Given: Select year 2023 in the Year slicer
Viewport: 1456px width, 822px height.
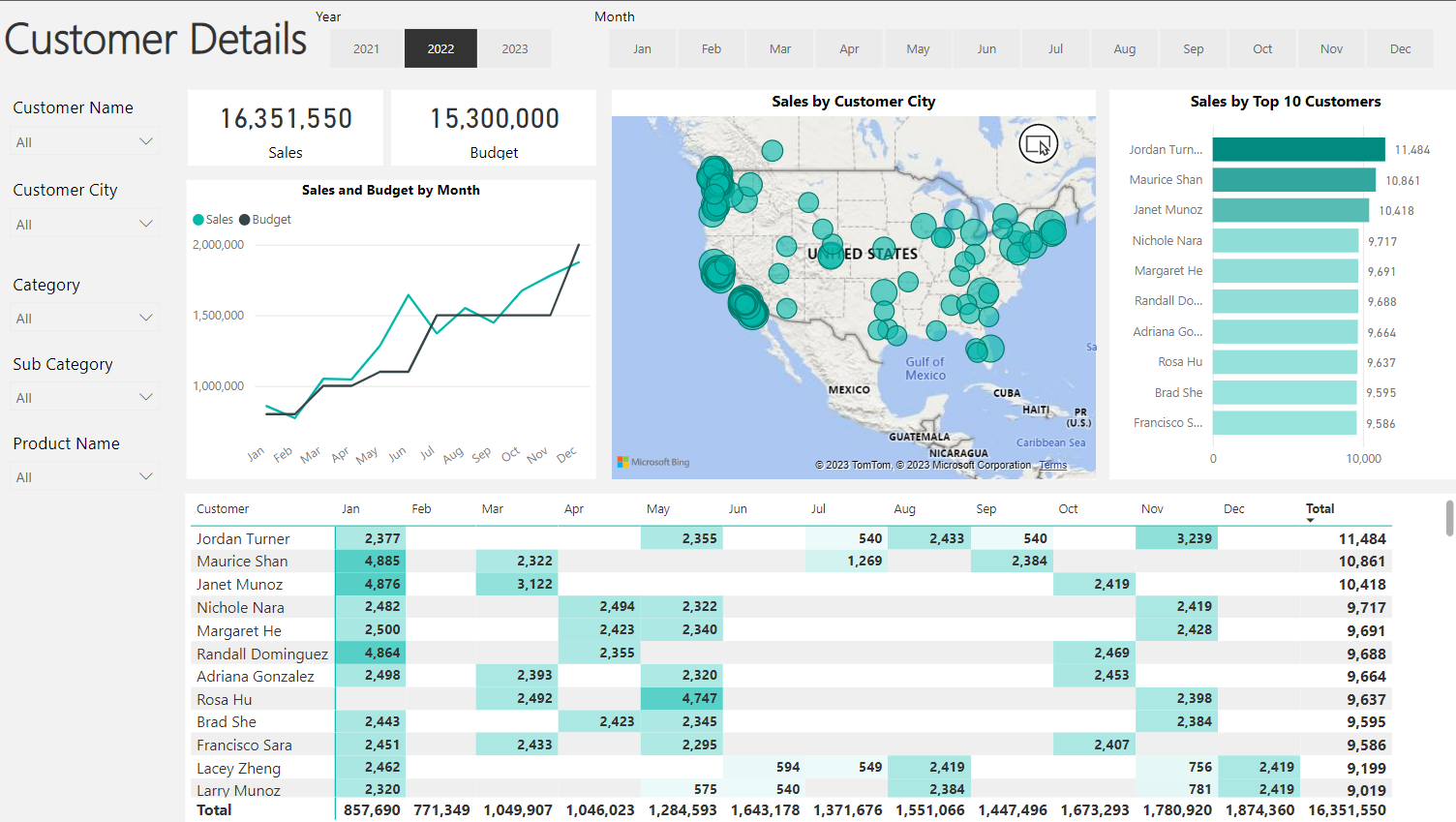Looking at the screenshot, I should 515,47.
